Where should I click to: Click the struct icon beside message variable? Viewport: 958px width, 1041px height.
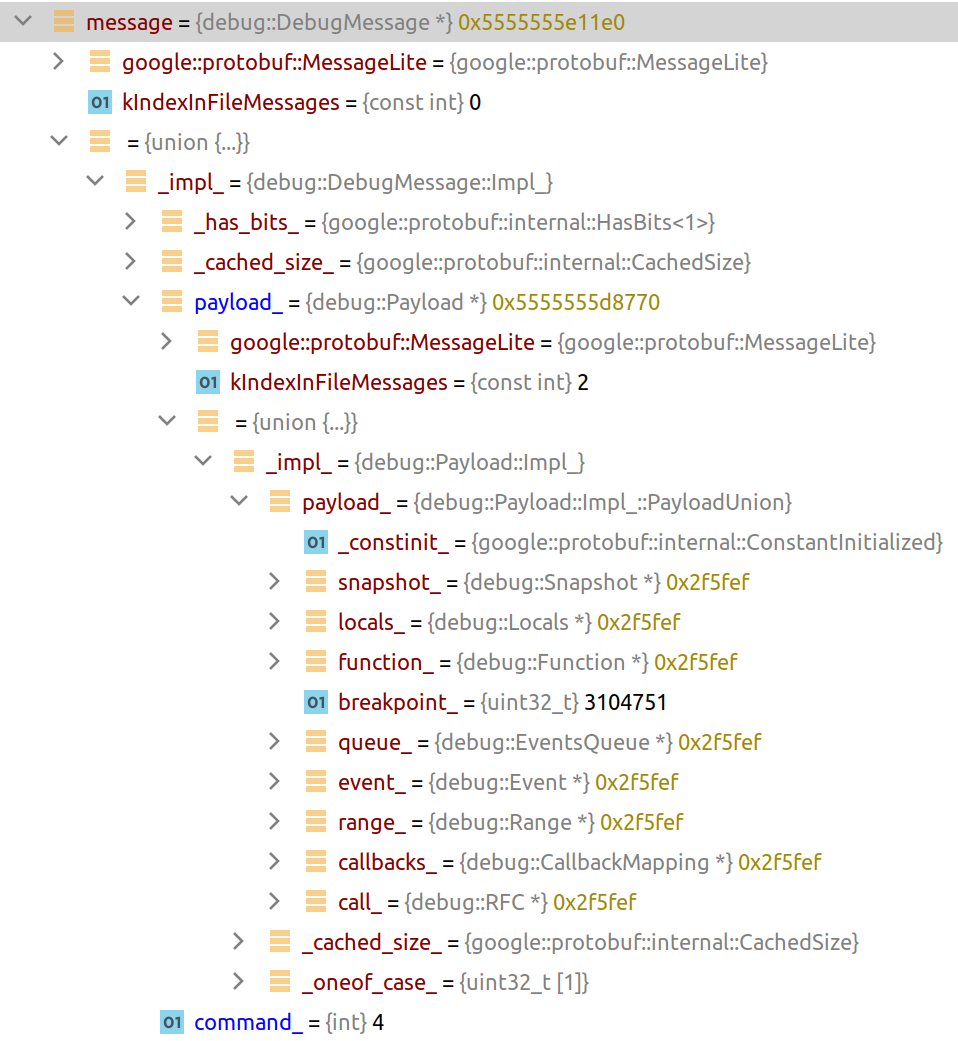pos(66,22)
